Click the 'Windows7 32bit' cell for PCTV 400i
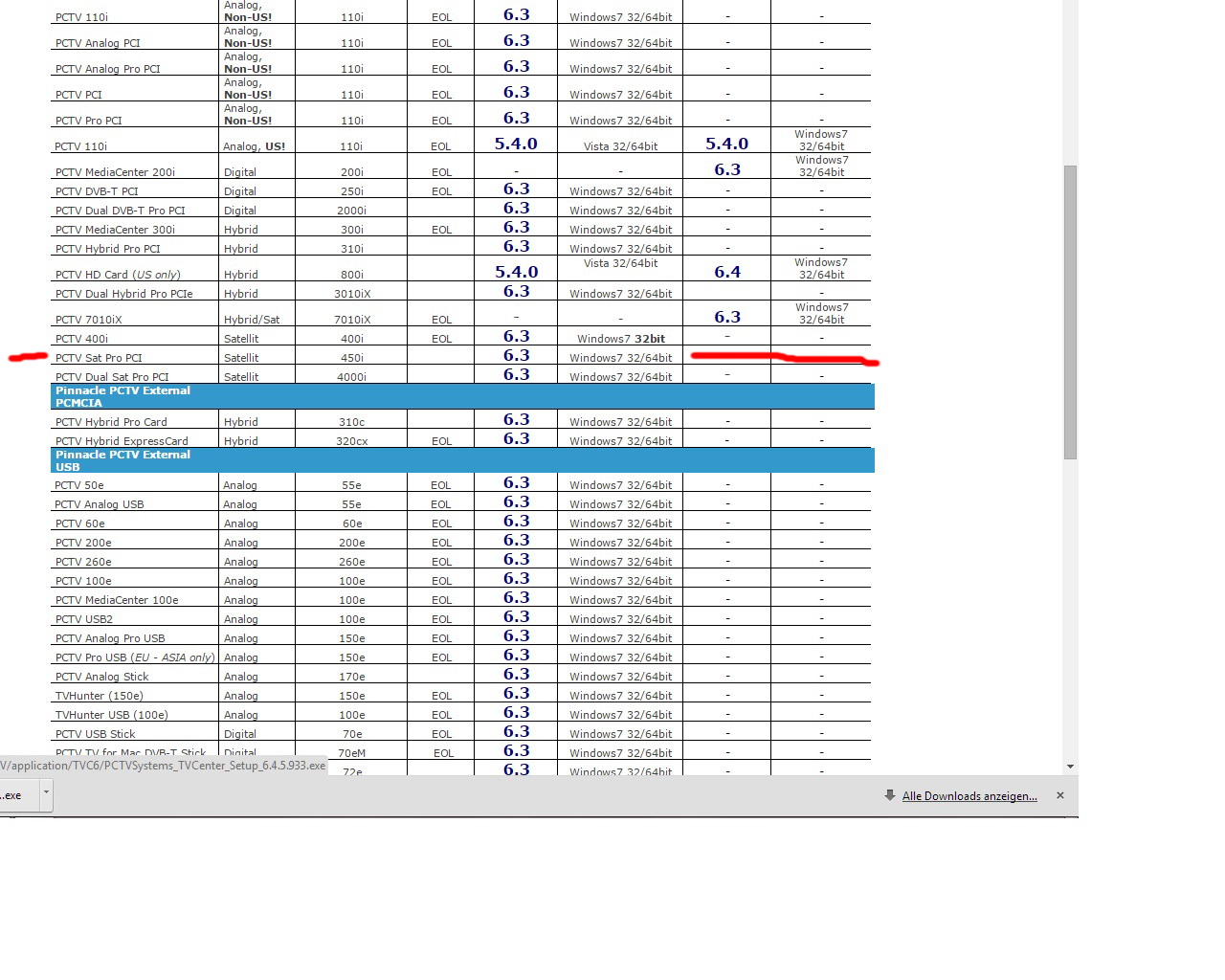Image resolution: width=1225 pixels, height=980 pixels. (621, 339)
